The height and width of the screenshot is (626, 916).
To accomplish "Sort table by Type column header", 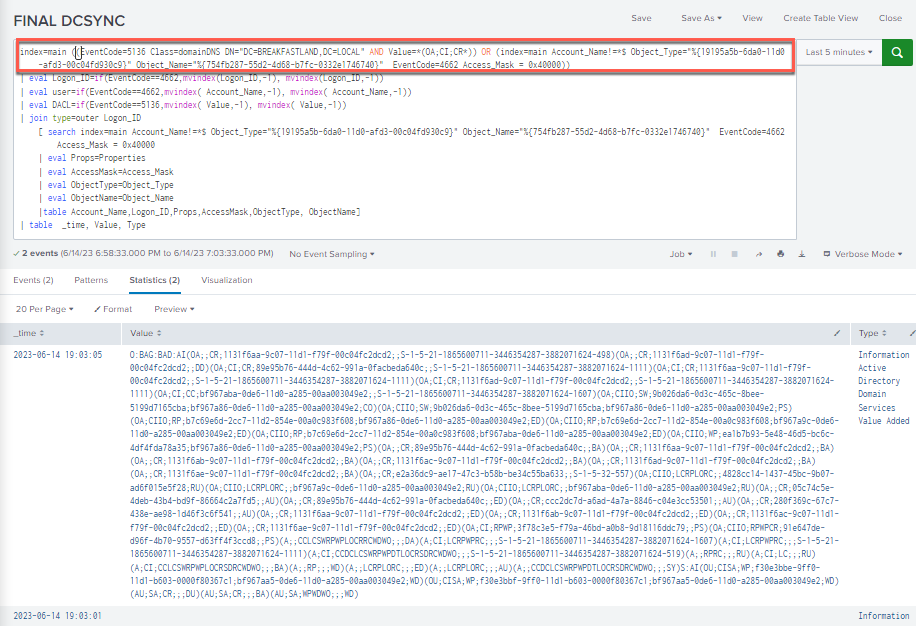I will point(870,333).
